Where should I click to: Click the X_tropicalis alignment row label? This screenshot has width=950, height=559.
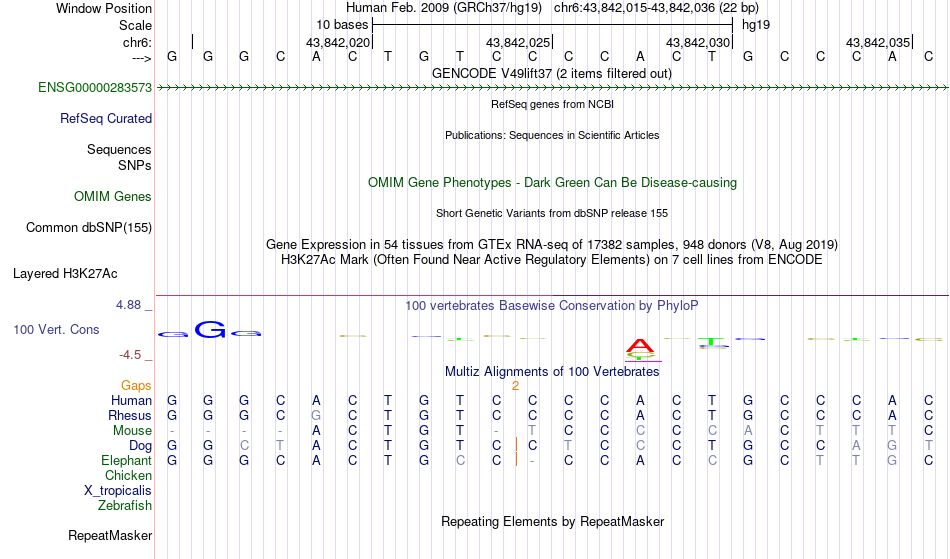tap(118, 491)
